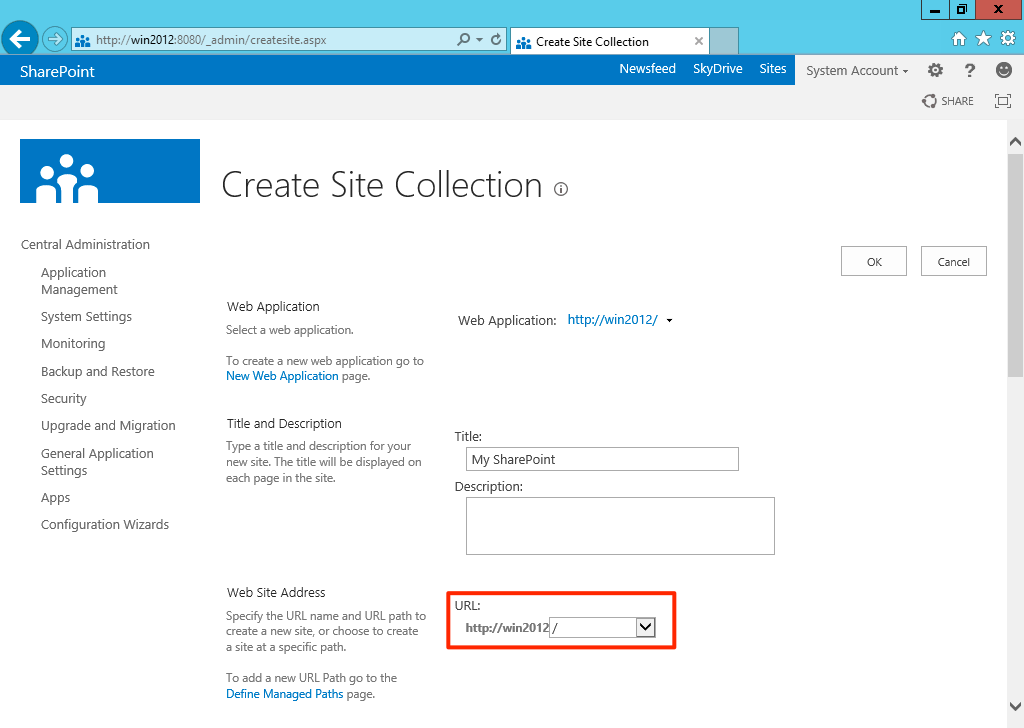
Task: Open Backup and Restore in sidebar
Action: [x=97, y=372]
